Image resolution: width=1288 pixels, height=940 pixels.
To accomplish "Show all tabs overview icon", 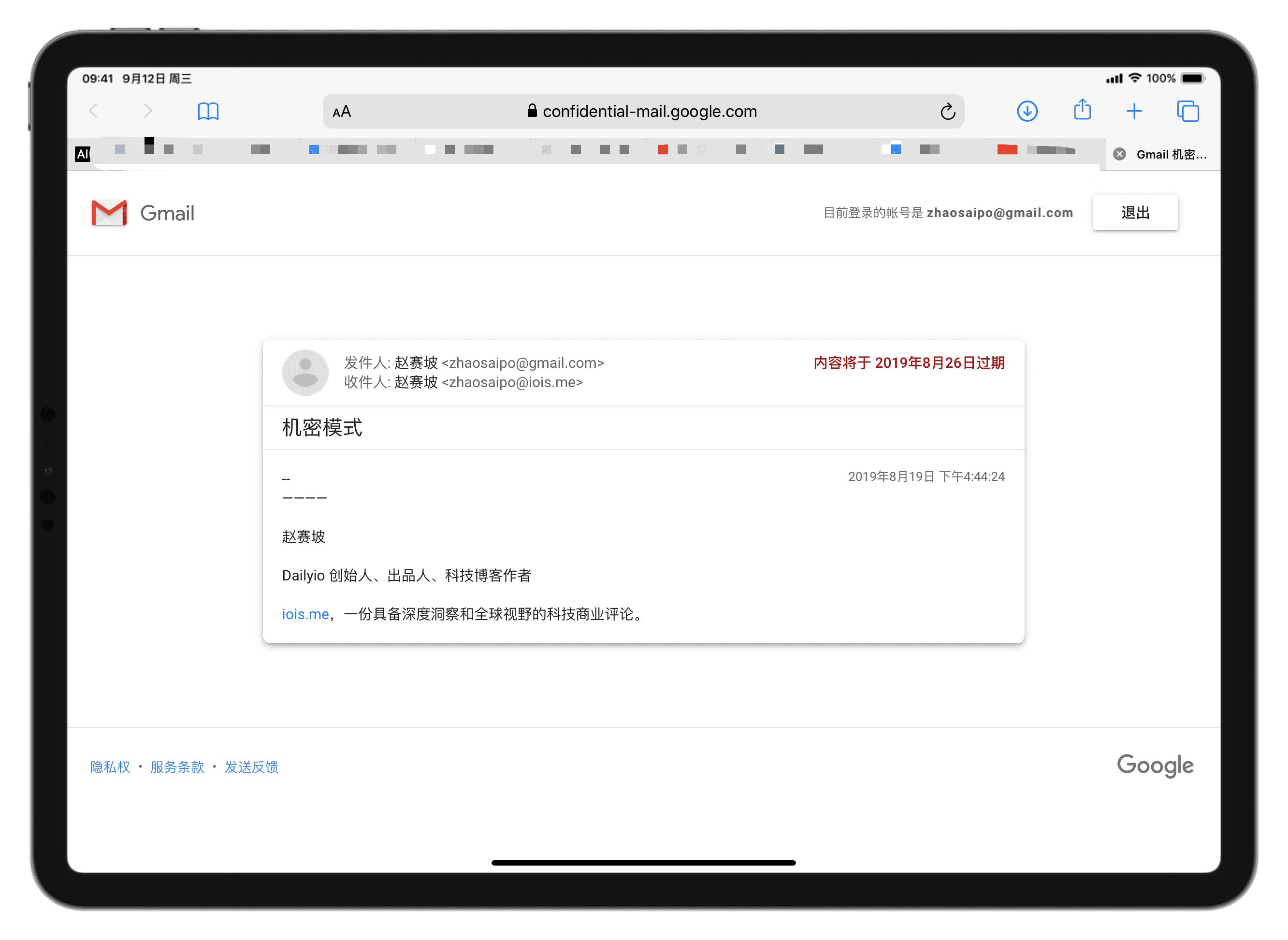I will pos(1188,111).
